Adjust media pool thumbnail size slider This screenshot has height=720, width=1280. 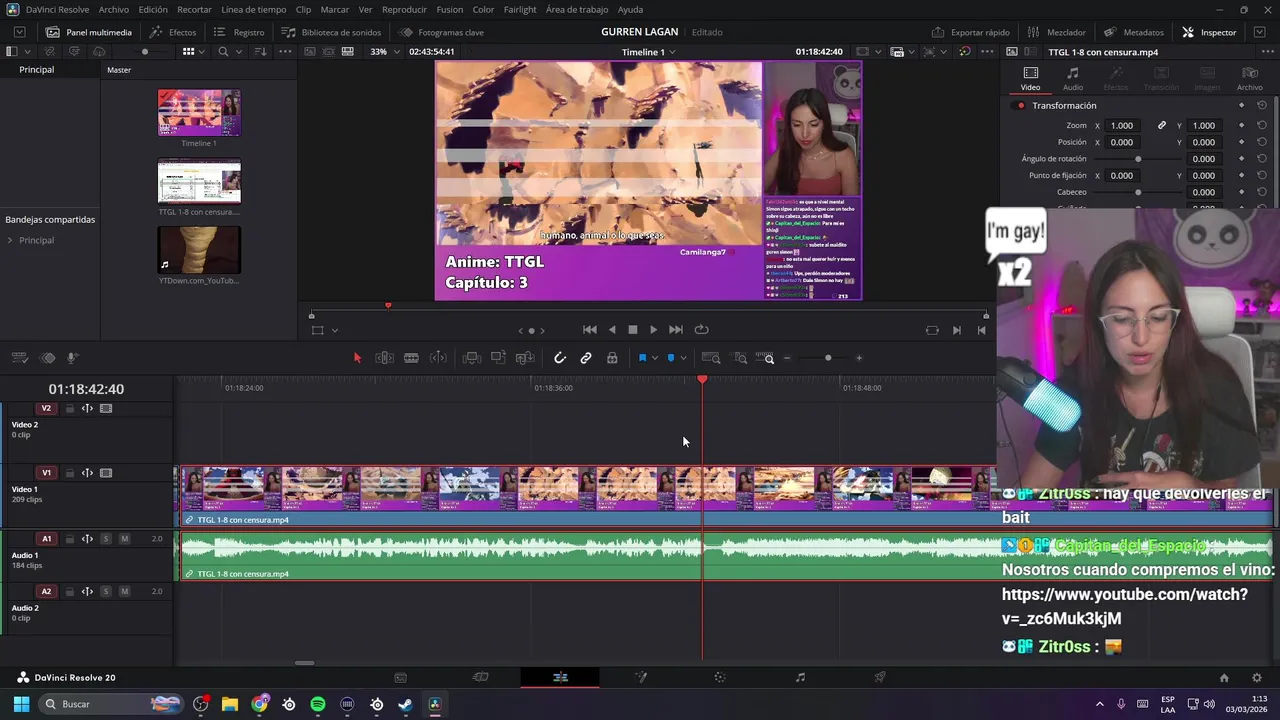click(x=145, y=51)
